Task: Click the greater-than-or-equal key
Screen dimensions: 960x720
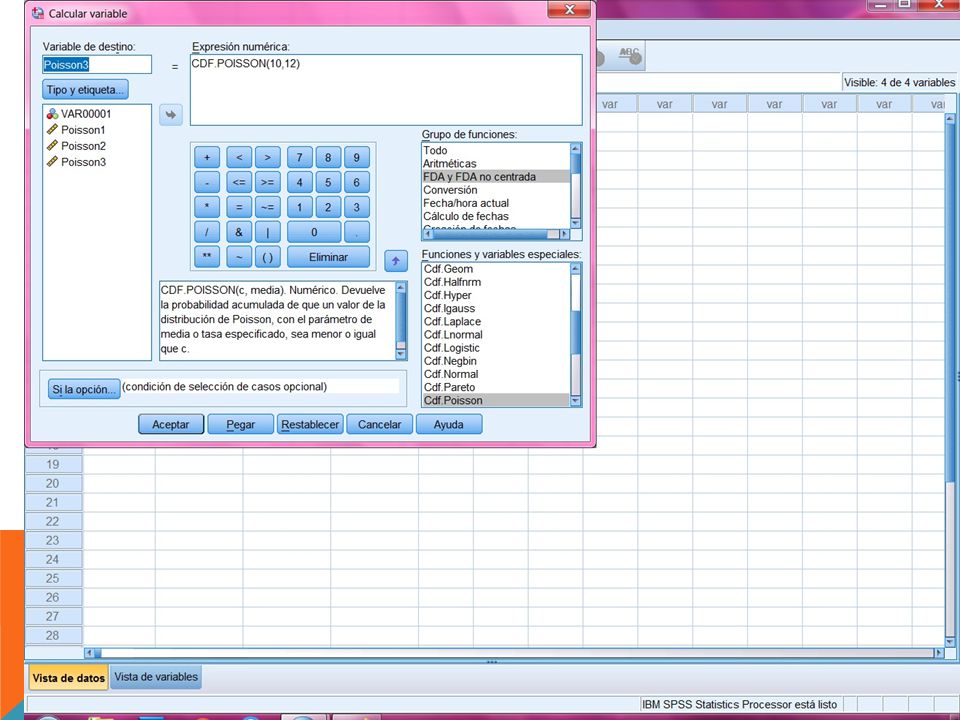Action: click(x=268, y=182)
